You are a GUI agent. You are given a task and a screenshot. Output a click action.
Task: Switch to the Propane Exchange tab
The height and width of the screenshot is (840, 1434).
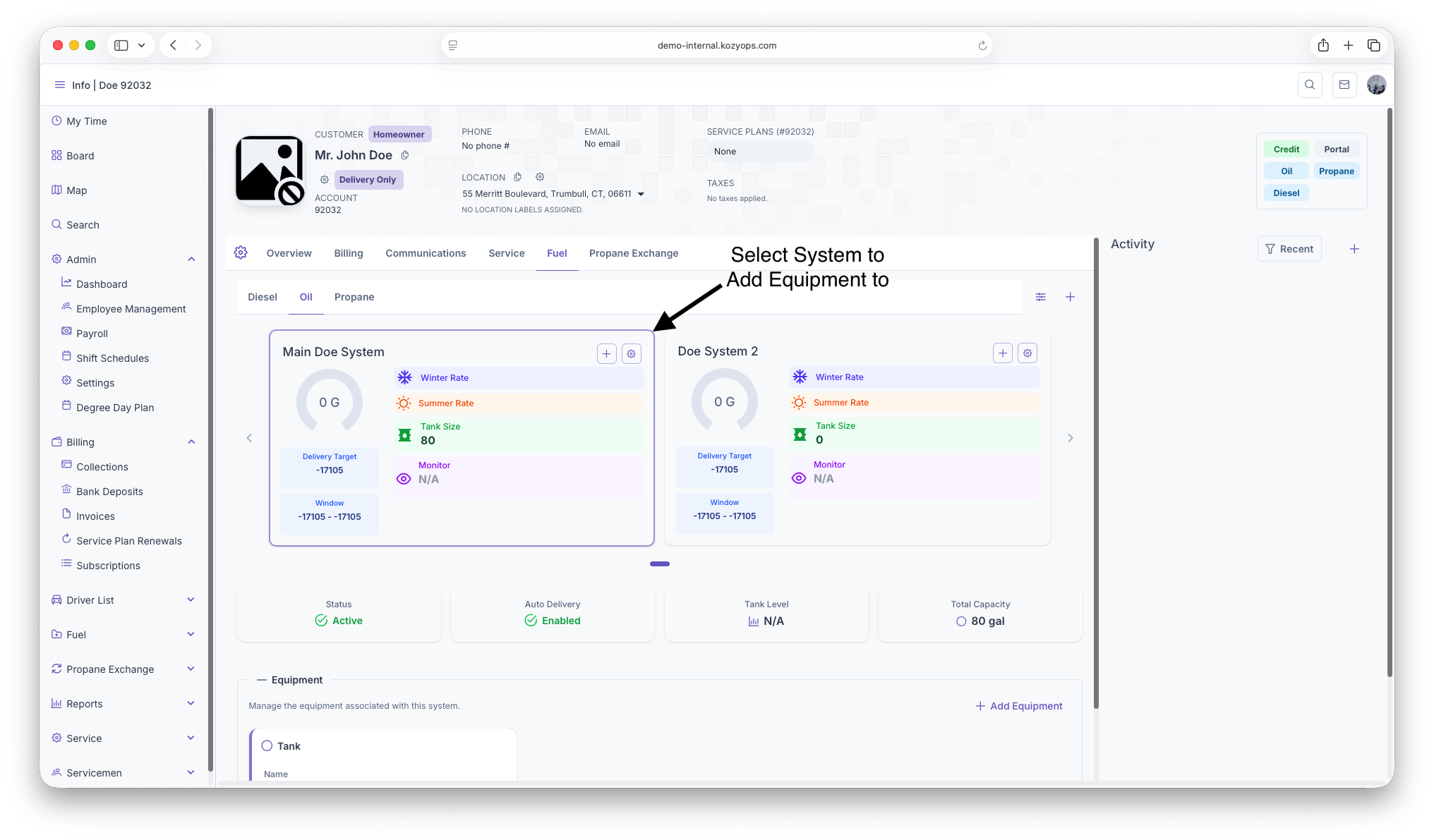[x=633, y=253]
